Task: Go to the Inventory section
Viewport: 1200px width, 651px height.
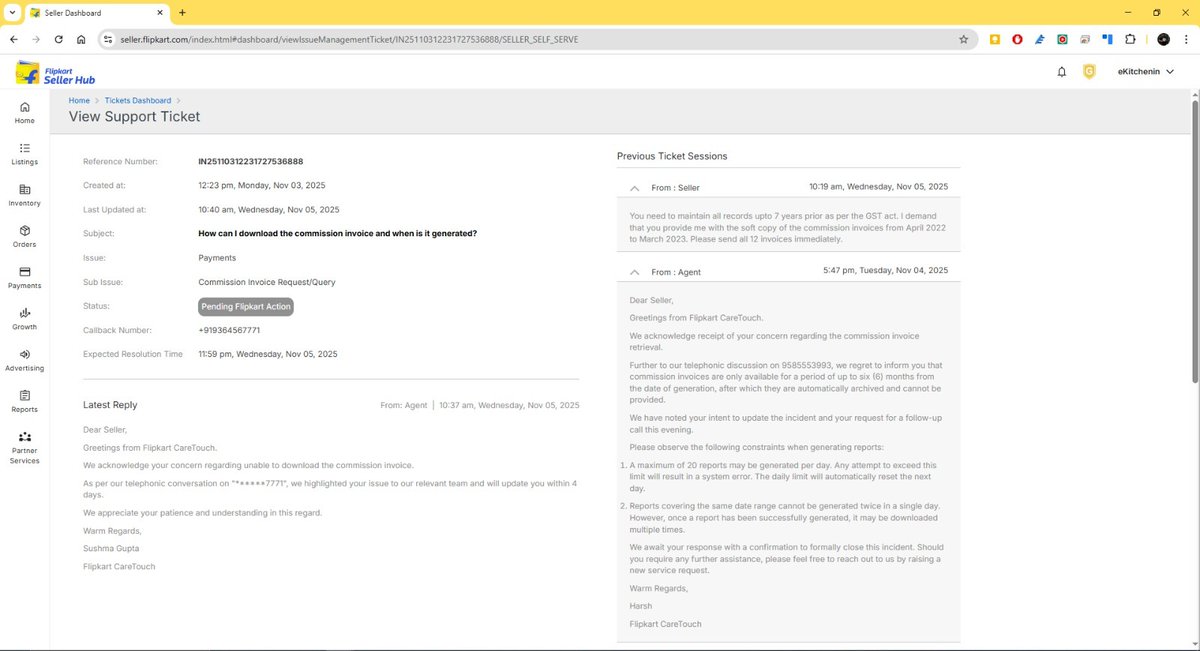Action: 24,195
